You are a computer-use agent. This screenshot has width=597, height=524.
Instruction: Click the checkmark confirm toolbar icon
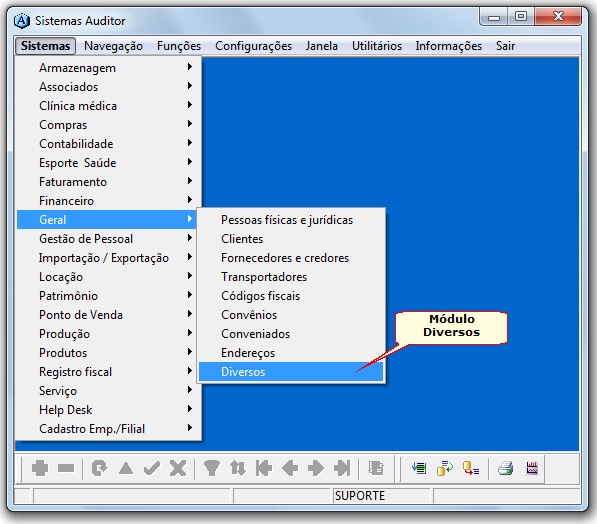click(x=152, y=468)
